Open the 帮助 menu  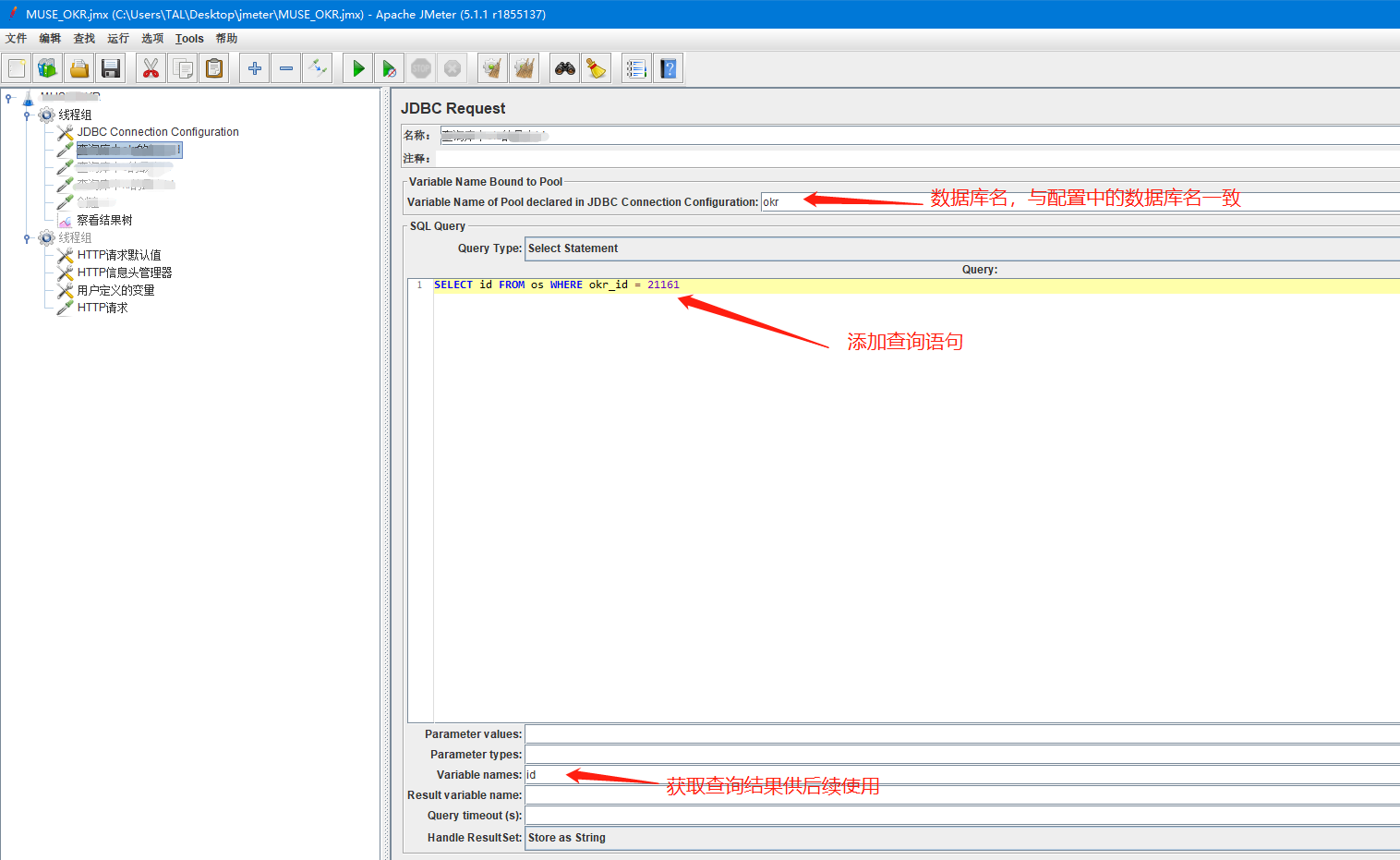(226, 39)
